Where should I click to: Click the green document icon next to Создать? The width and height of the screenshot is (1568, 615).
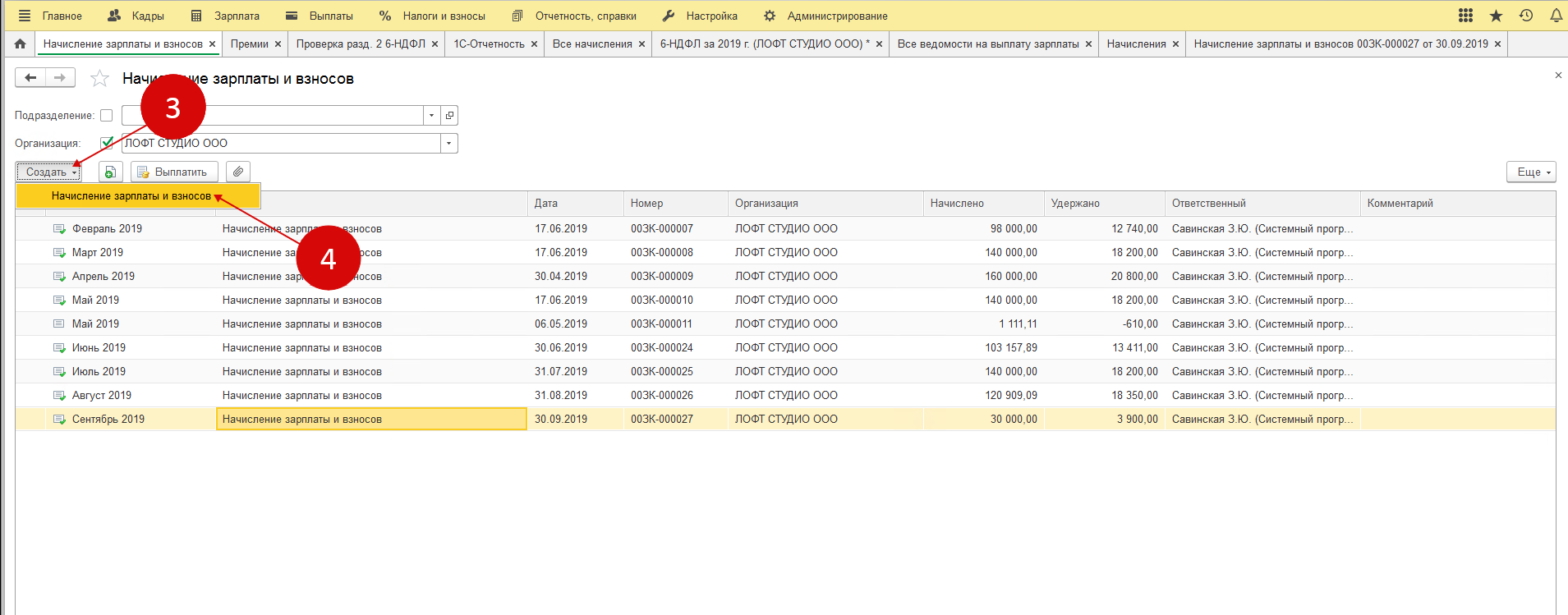(x=110, y=172)
